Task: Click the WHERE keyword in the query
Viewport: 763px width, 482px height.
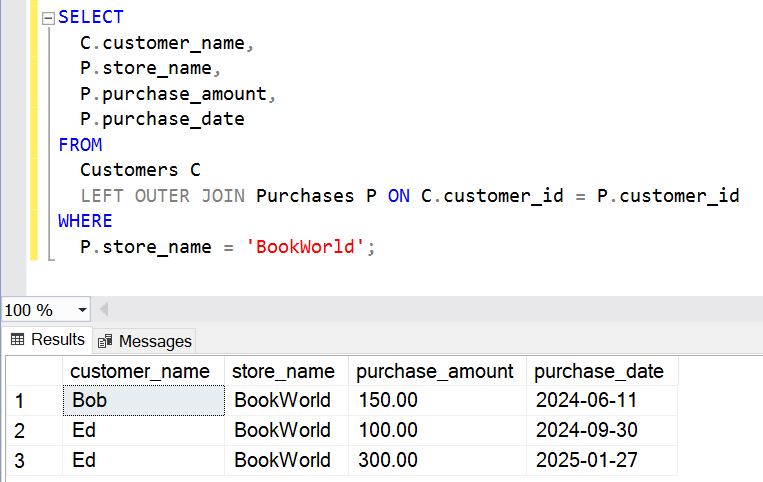Action: 85,220
